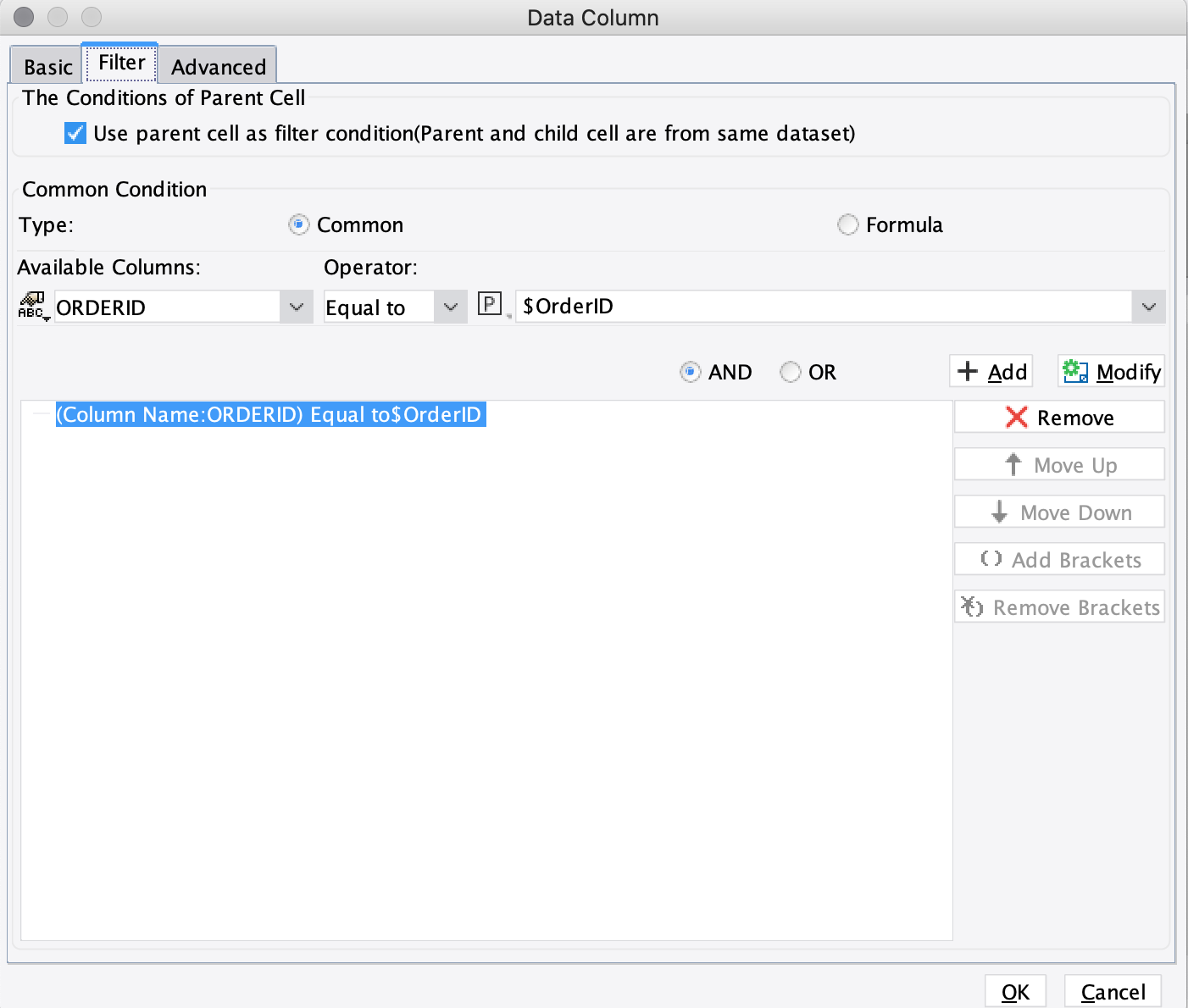Click the Move Down arrow icon

click(x=1000, y=512)
